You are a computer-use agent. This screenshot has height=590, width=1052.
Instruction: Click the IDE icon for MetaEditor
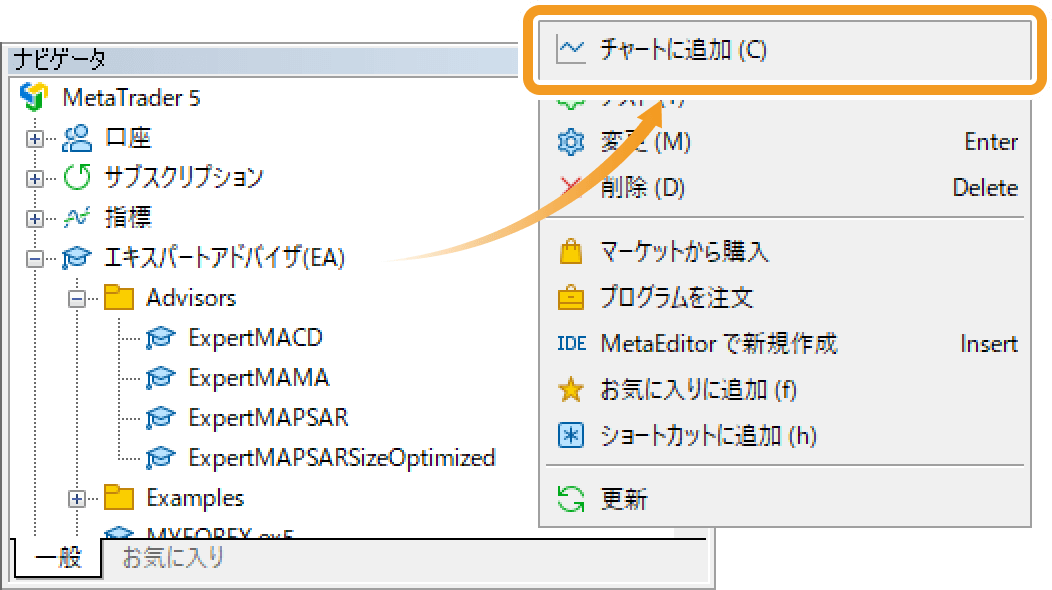pos(572,344)
